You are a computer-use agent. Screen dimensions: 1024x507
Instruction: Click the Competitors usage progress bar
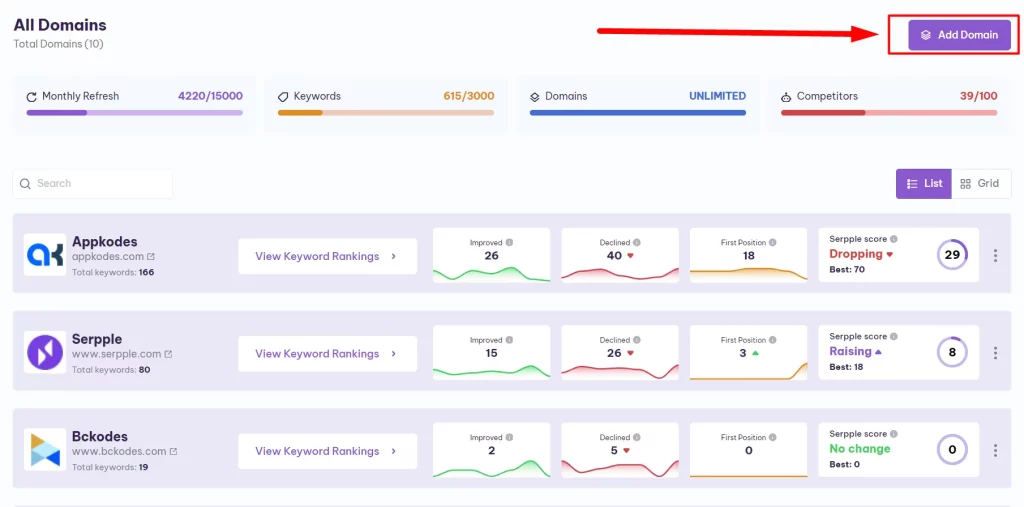tap(889, 112)
